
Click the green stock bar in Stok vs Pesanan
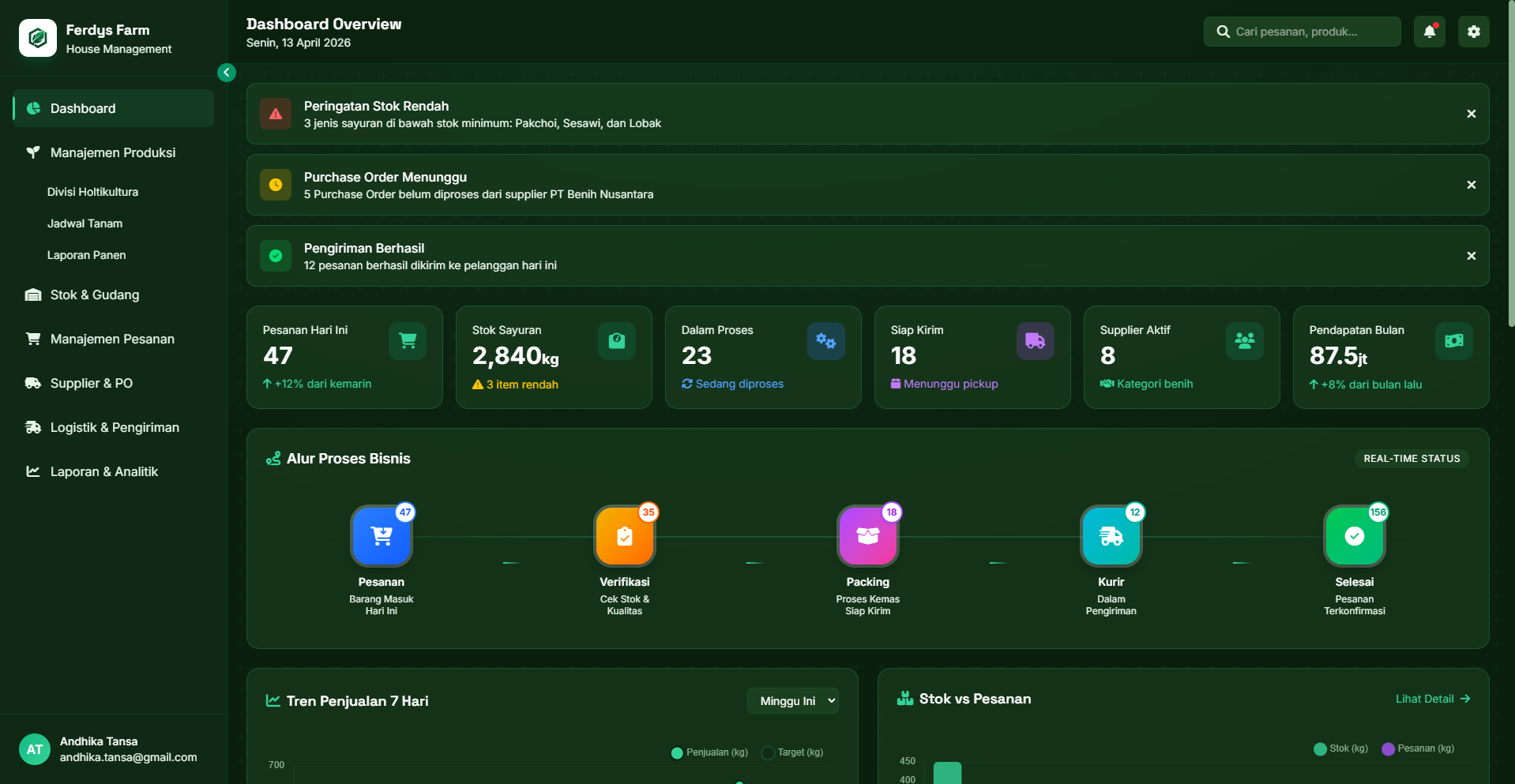tap(947, 774)
